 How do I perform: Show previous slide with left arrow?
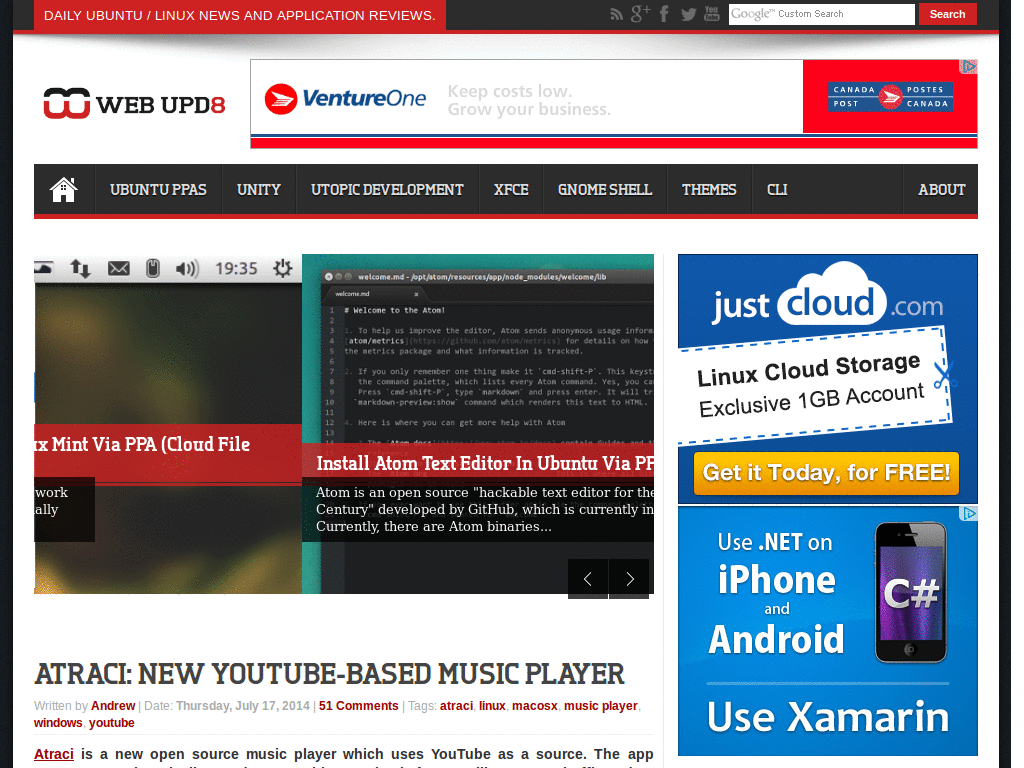point(588,579)
